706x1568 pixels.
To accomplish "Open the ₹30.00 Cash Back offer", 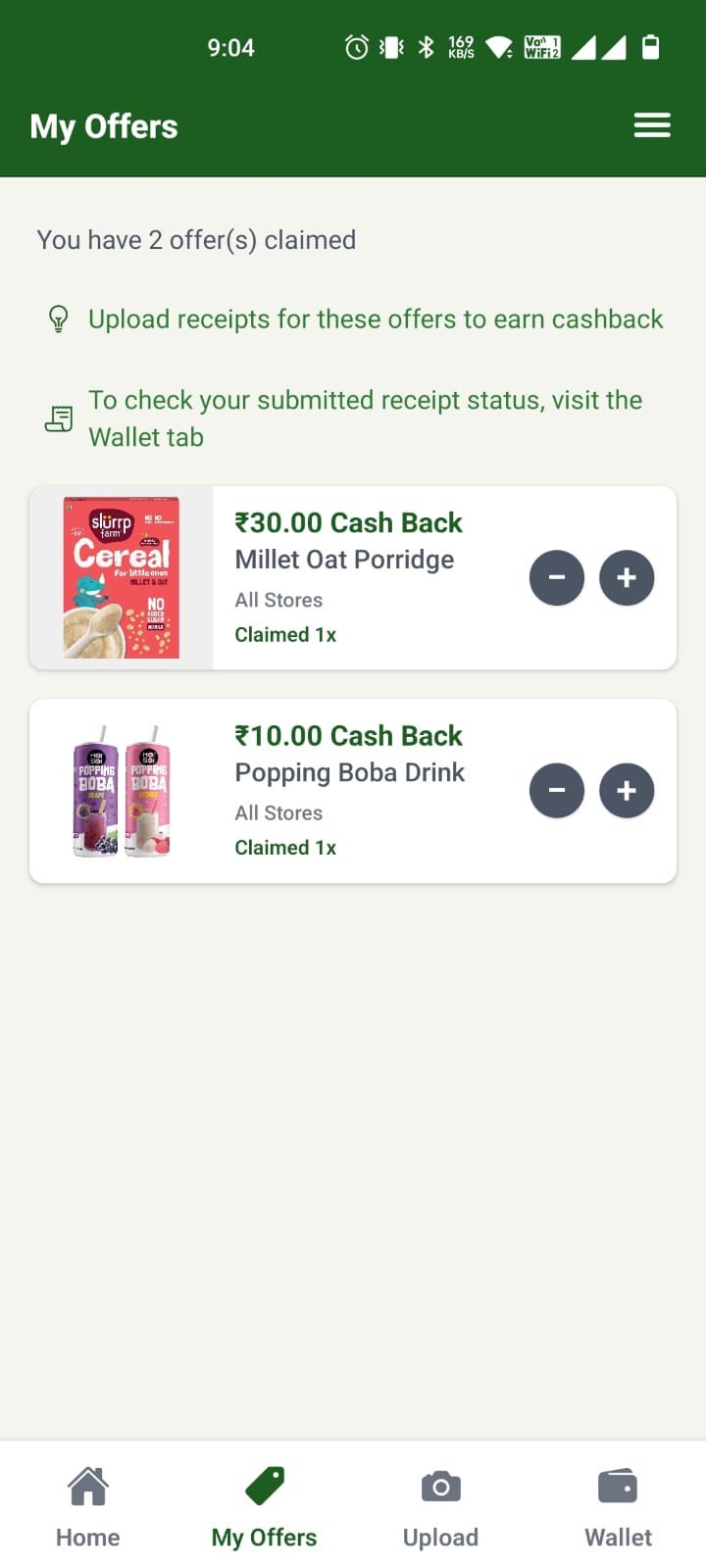I will click(x=348, y=523).
